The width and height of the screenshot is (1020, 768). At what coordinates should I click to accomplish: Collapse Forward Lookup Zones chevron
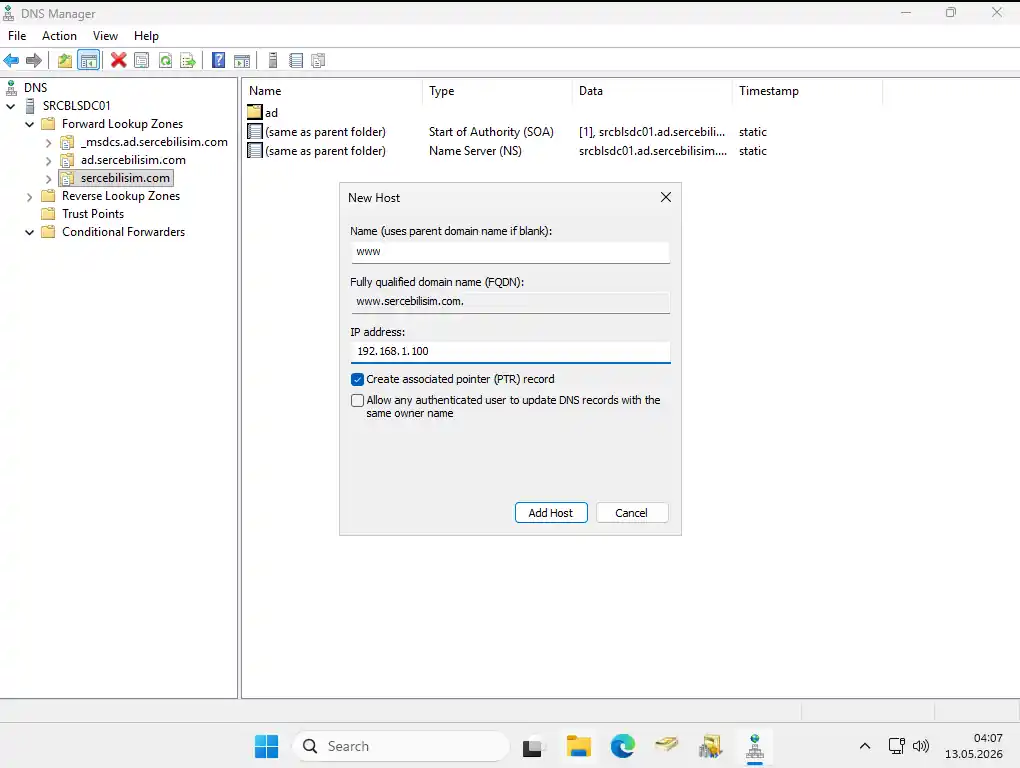[x=29, y=124]
